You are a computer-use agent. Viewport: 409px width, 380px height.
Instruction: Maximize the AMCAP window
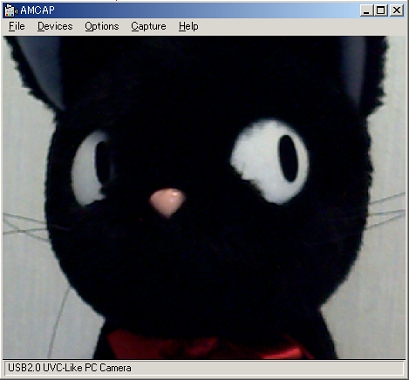pos(381,10)
